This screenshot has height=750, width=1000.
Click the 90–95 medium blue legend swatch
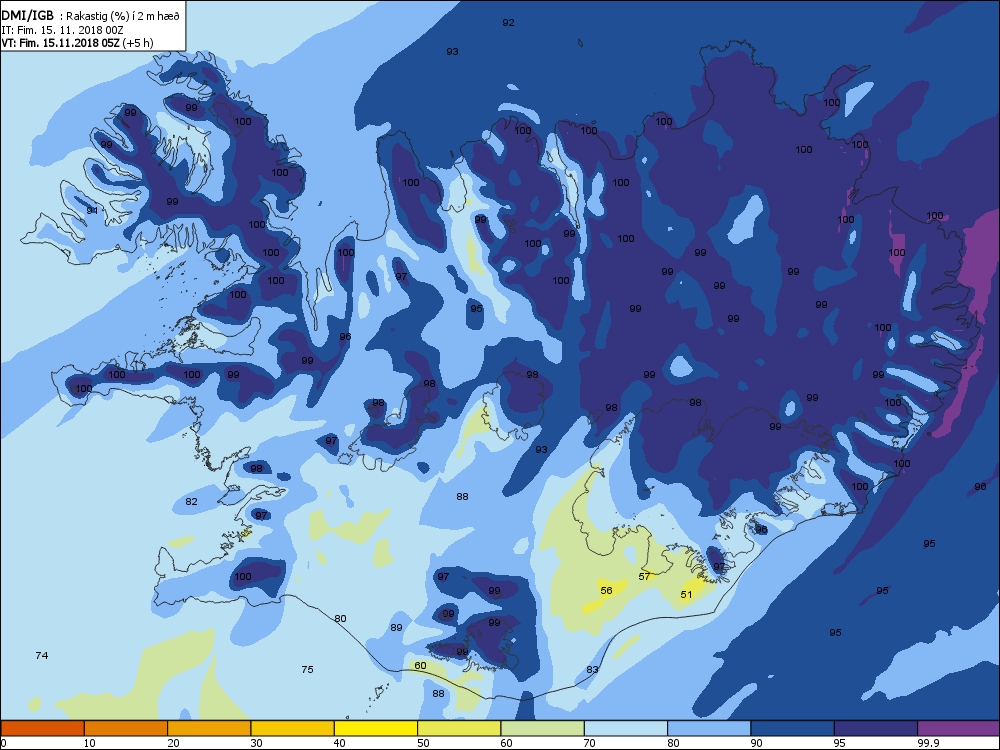click(x=793, y=728)
